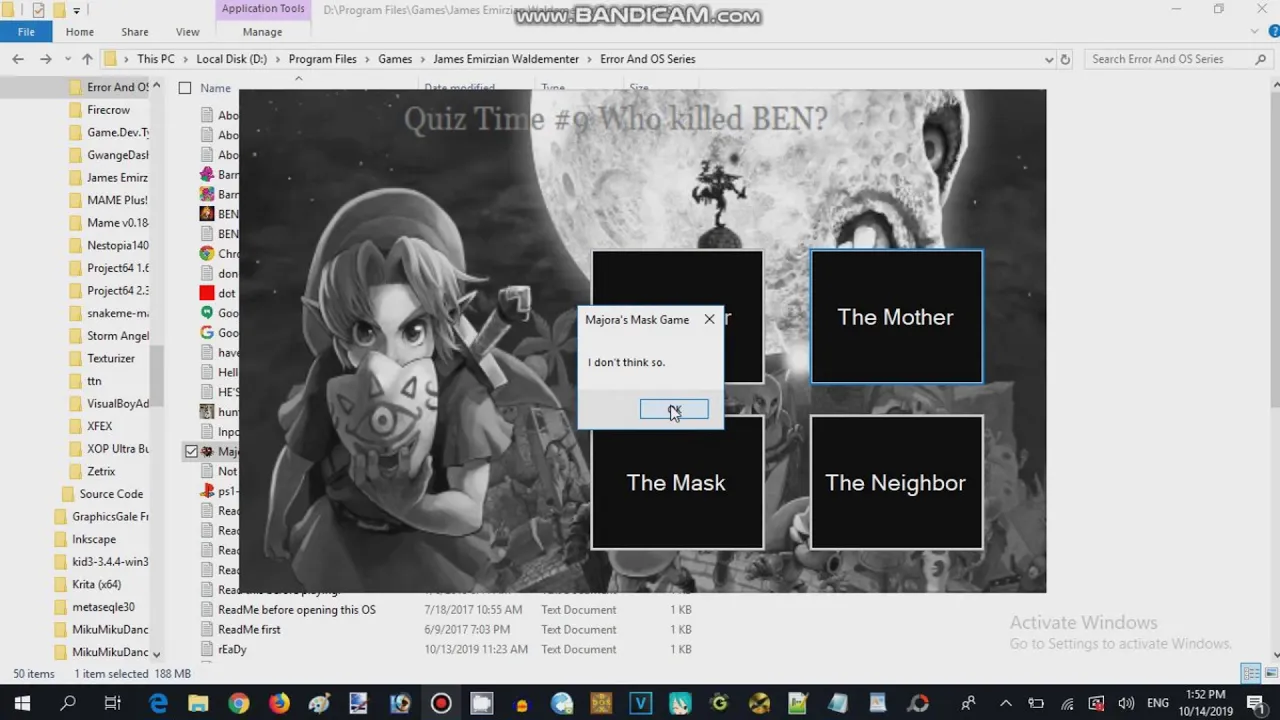
Task: Click James Emirzian Waldementer breadcrumb segment
Action: 506,59
